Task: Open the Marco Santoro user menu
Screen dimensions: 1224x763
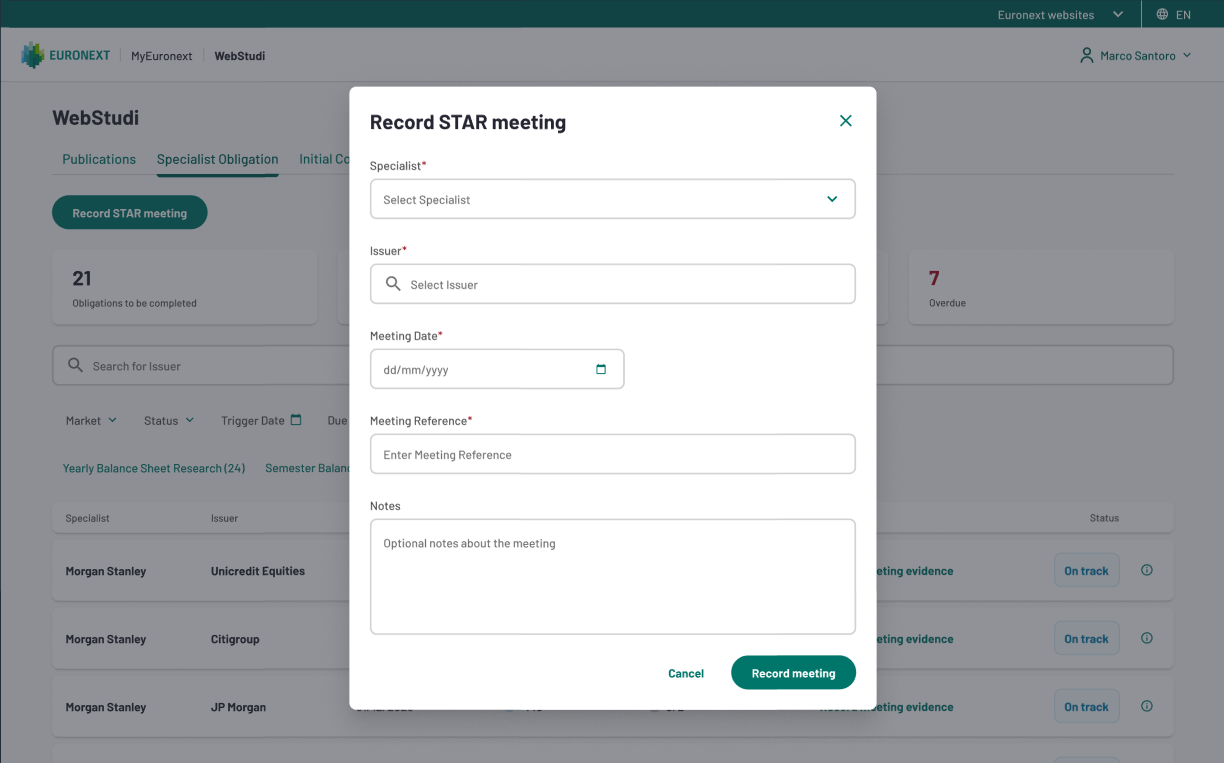Action: [x=1136, y=56]
